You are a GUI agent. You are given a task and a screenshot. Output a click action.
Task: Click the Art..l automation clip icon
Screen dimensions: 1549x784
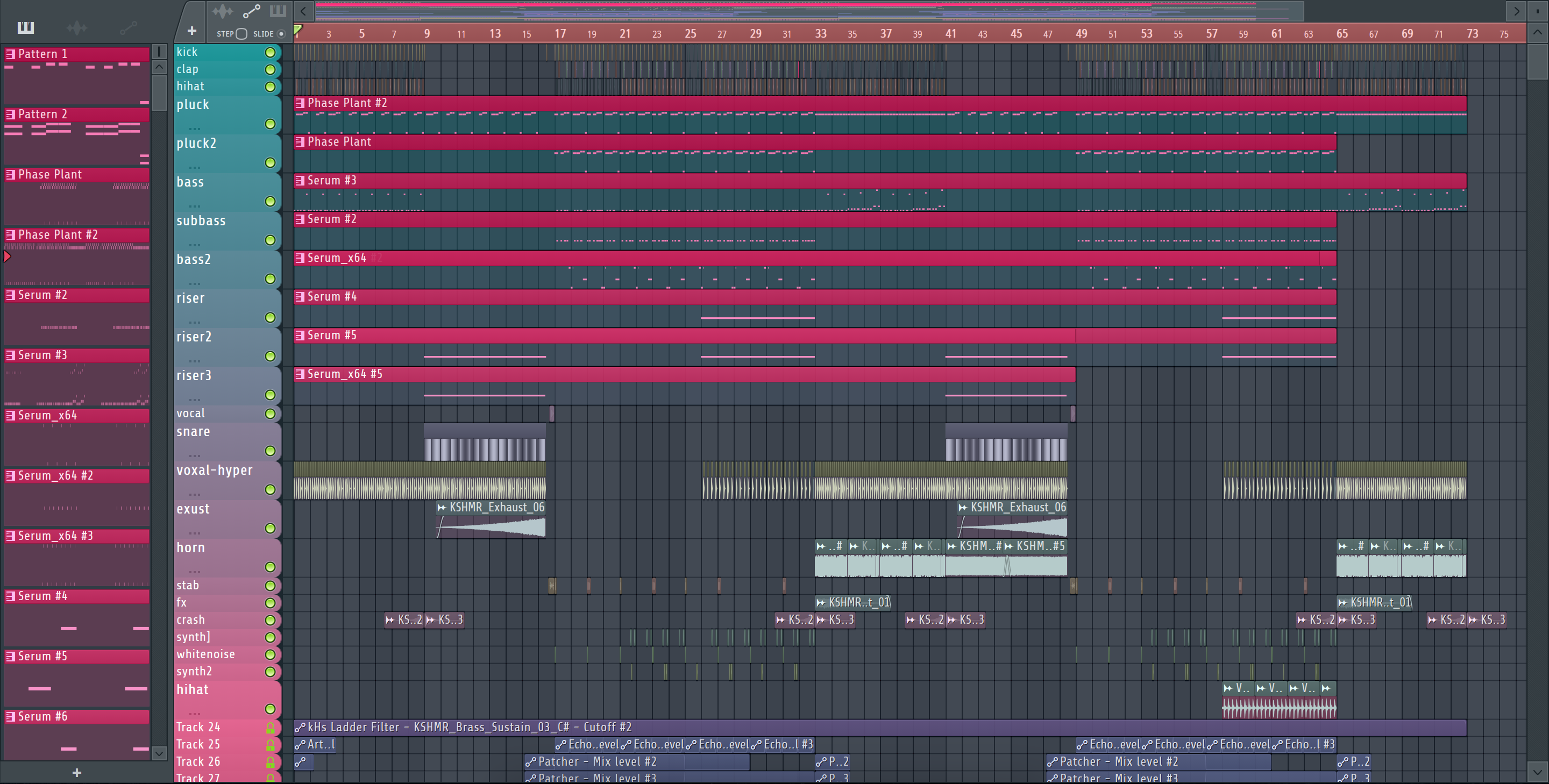pos(300,744)
